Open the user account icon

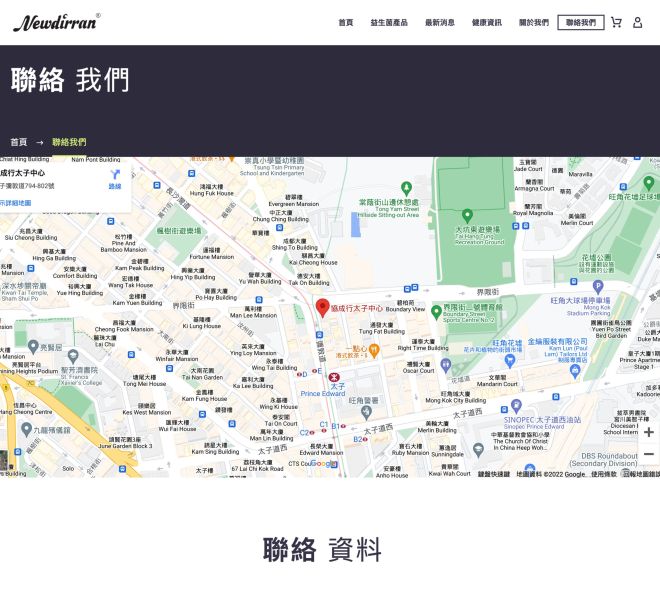[x=637, y=22]
